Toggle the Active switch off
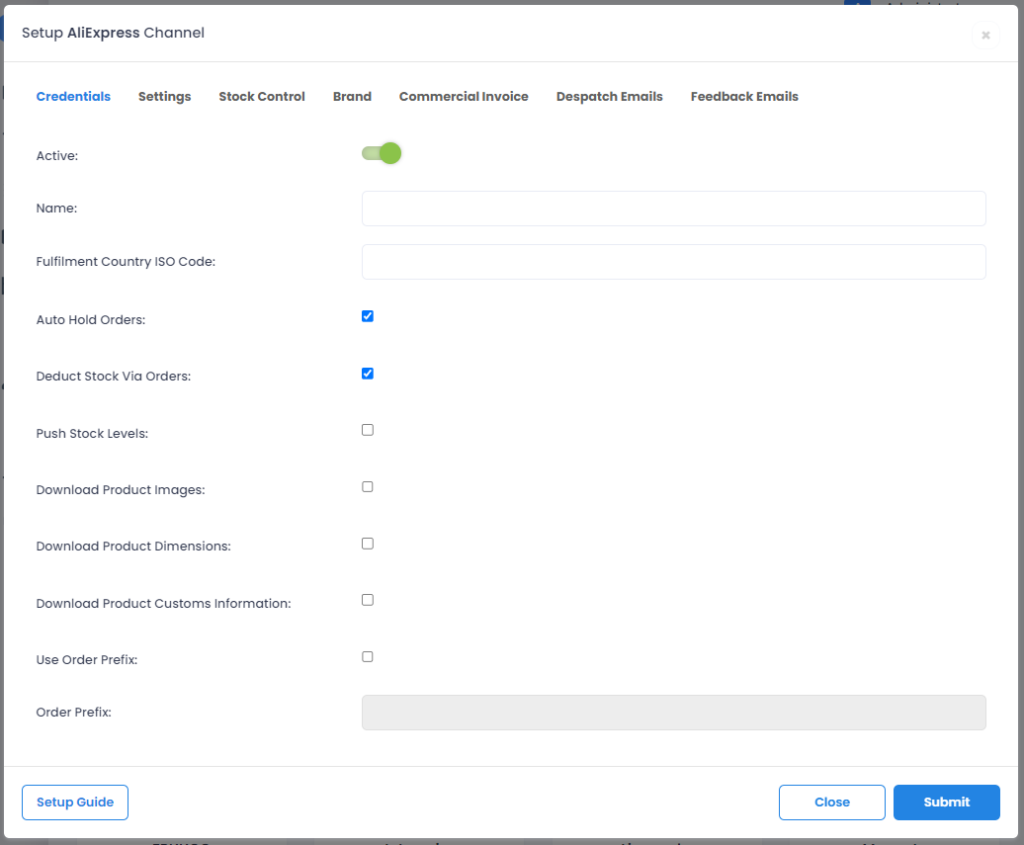Image resolution: width=1024 pixels, height=845 pixels. 381,153
